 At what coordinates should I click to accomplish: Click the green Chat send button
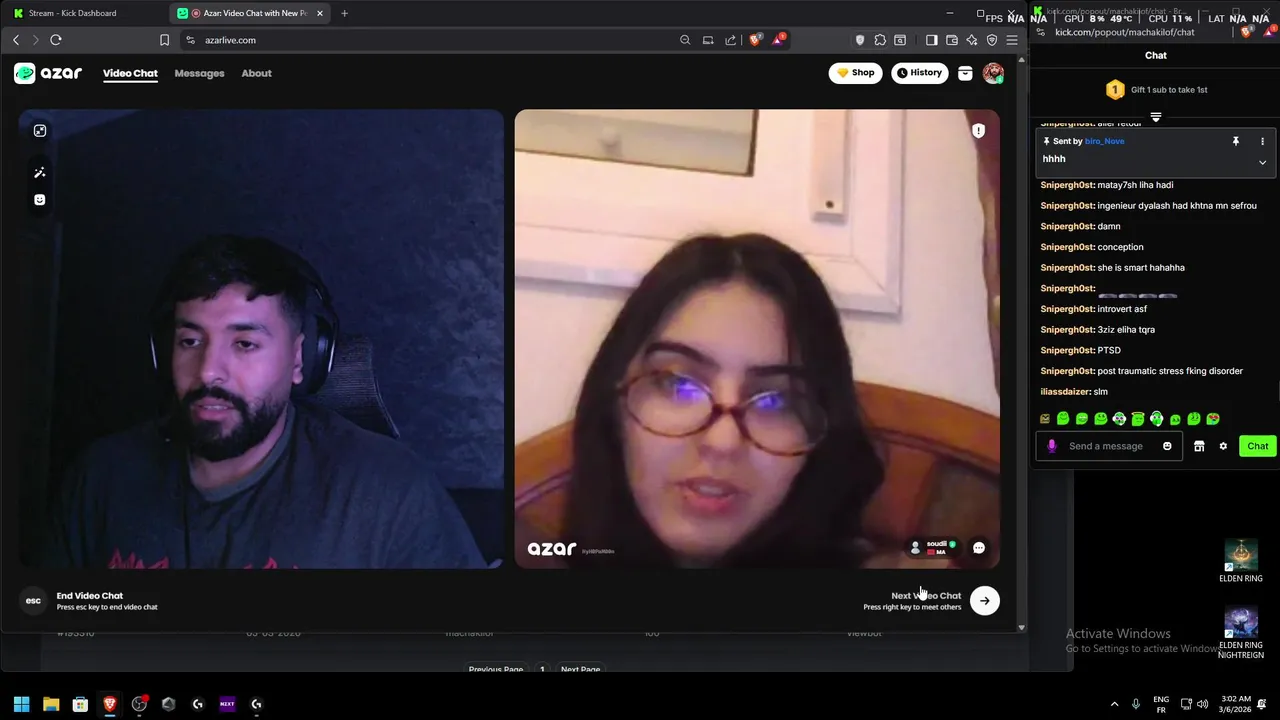pyautogui.click(x=1257, y=446)
